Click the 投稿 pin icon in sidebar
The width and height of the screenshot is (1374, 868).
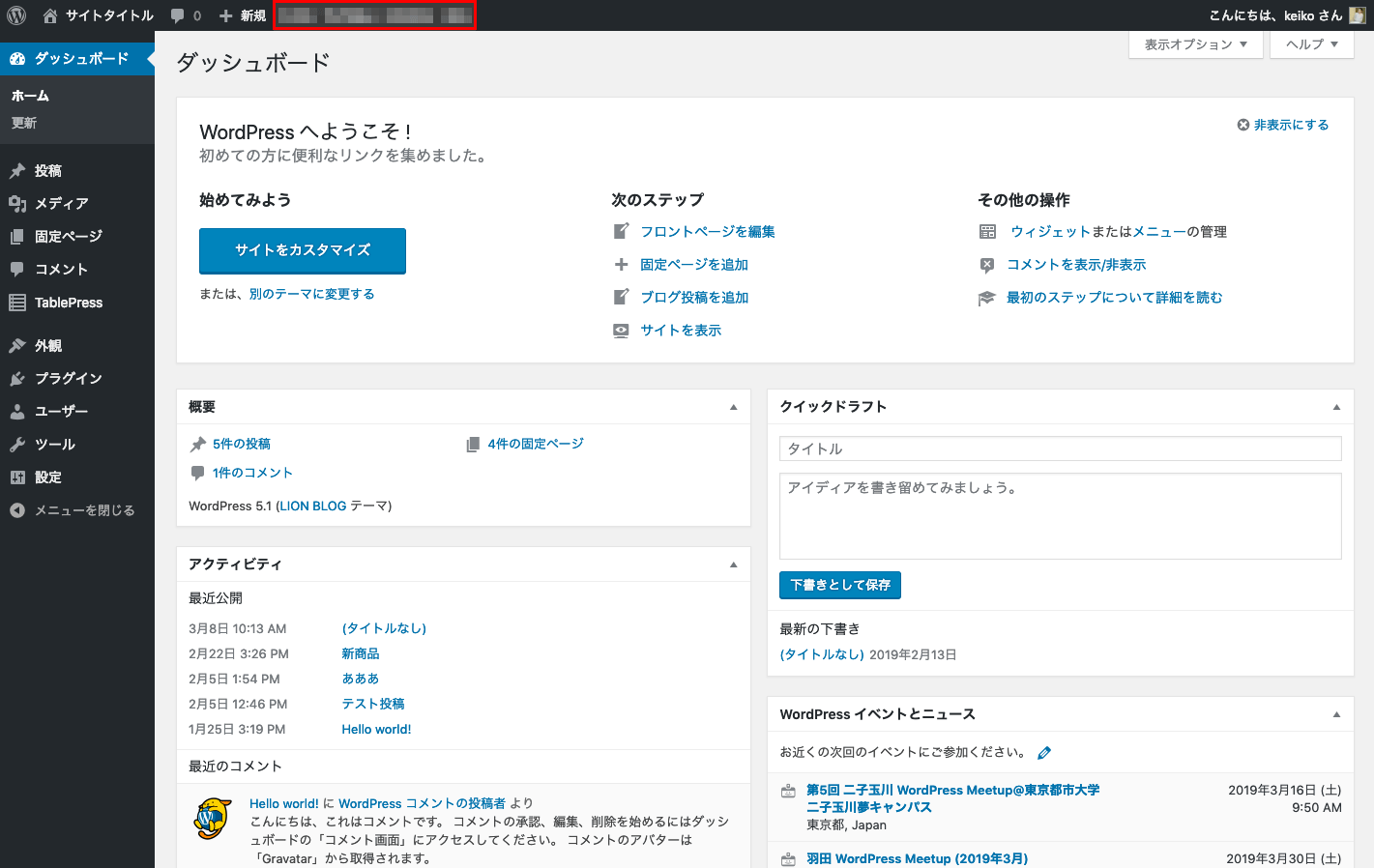[17, 171]
